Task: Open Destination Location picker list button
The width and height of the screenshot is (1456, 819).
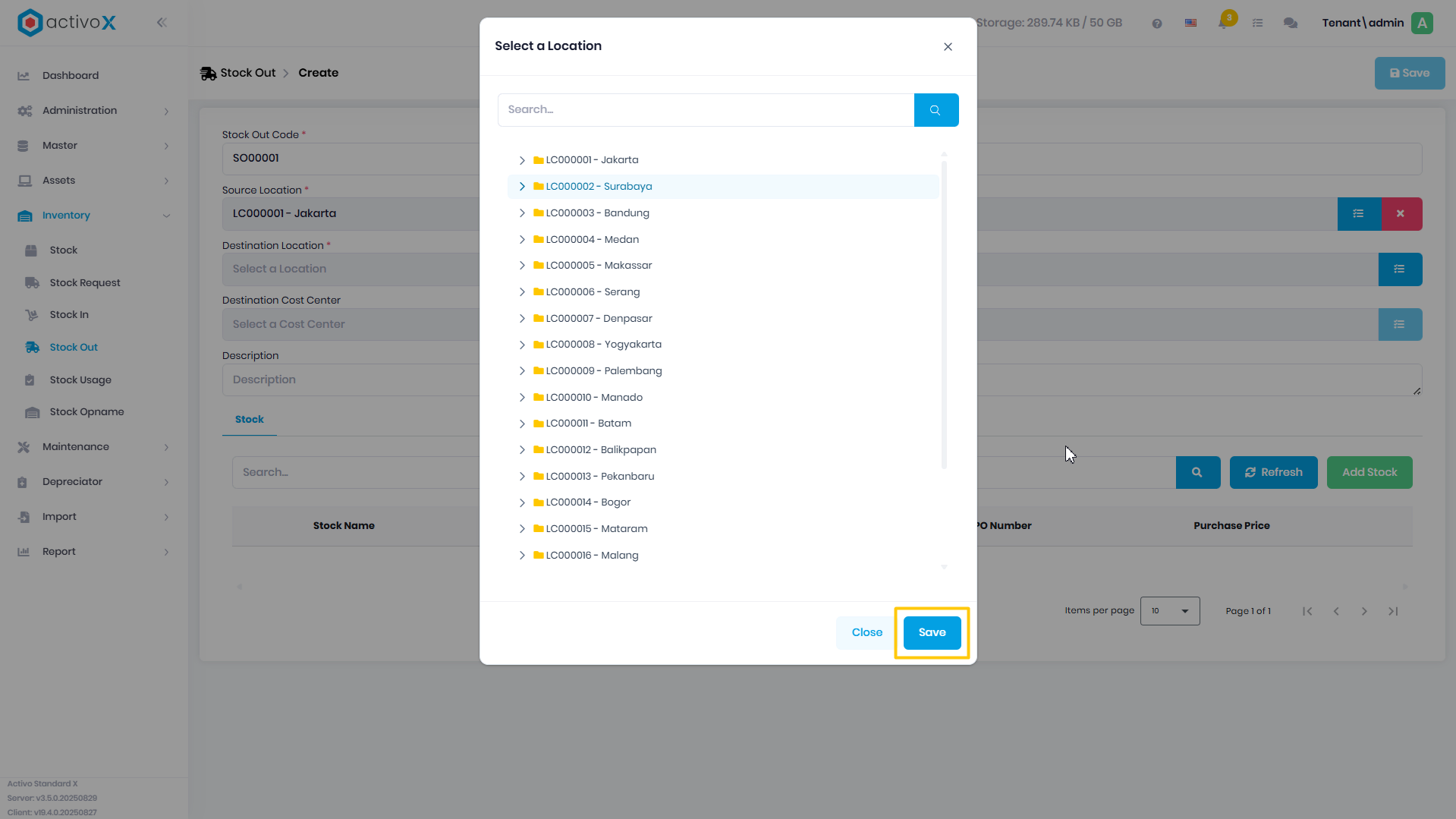Action: point(1400,269)
